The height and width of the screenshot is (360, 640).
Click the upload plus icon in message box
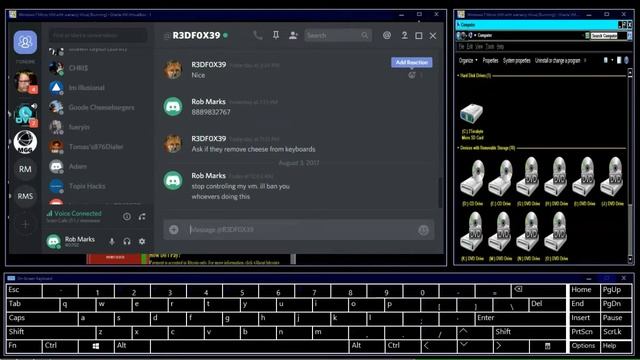coord(174,230)
